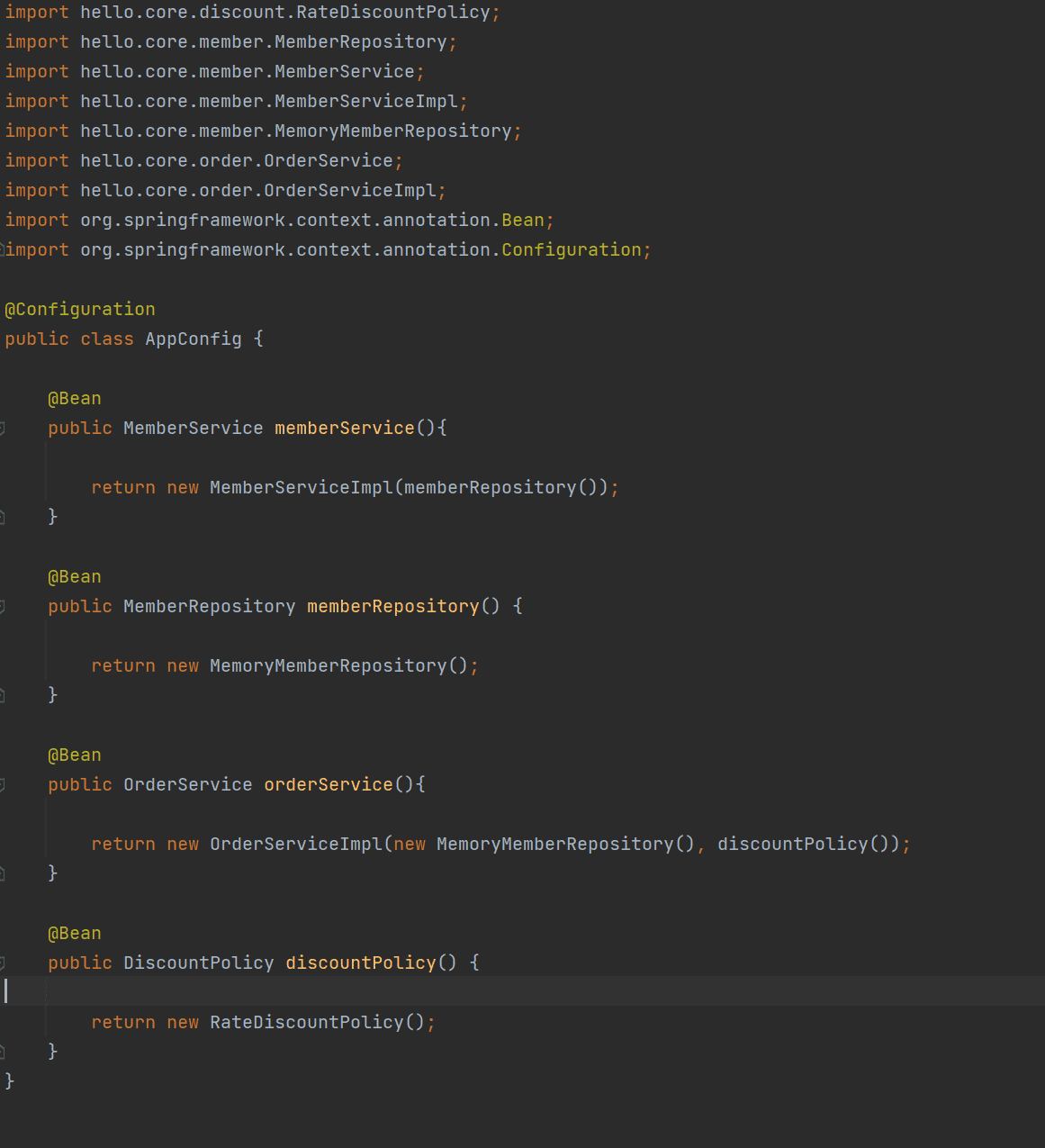Click RateDiscountPolicy in the discount import line
Viewport: 1045px width, 1148px height.
coord(393,13)
